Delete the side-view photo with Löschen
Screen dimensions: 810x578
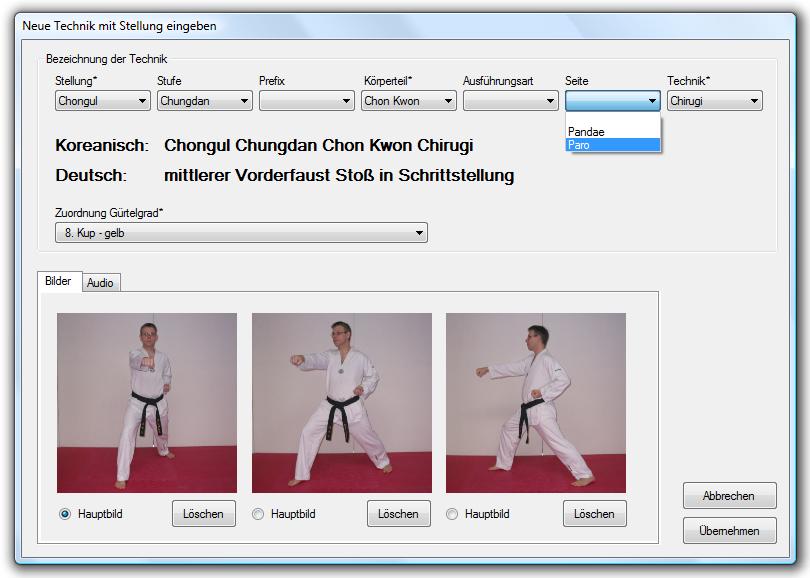click(x=595, y=513)
